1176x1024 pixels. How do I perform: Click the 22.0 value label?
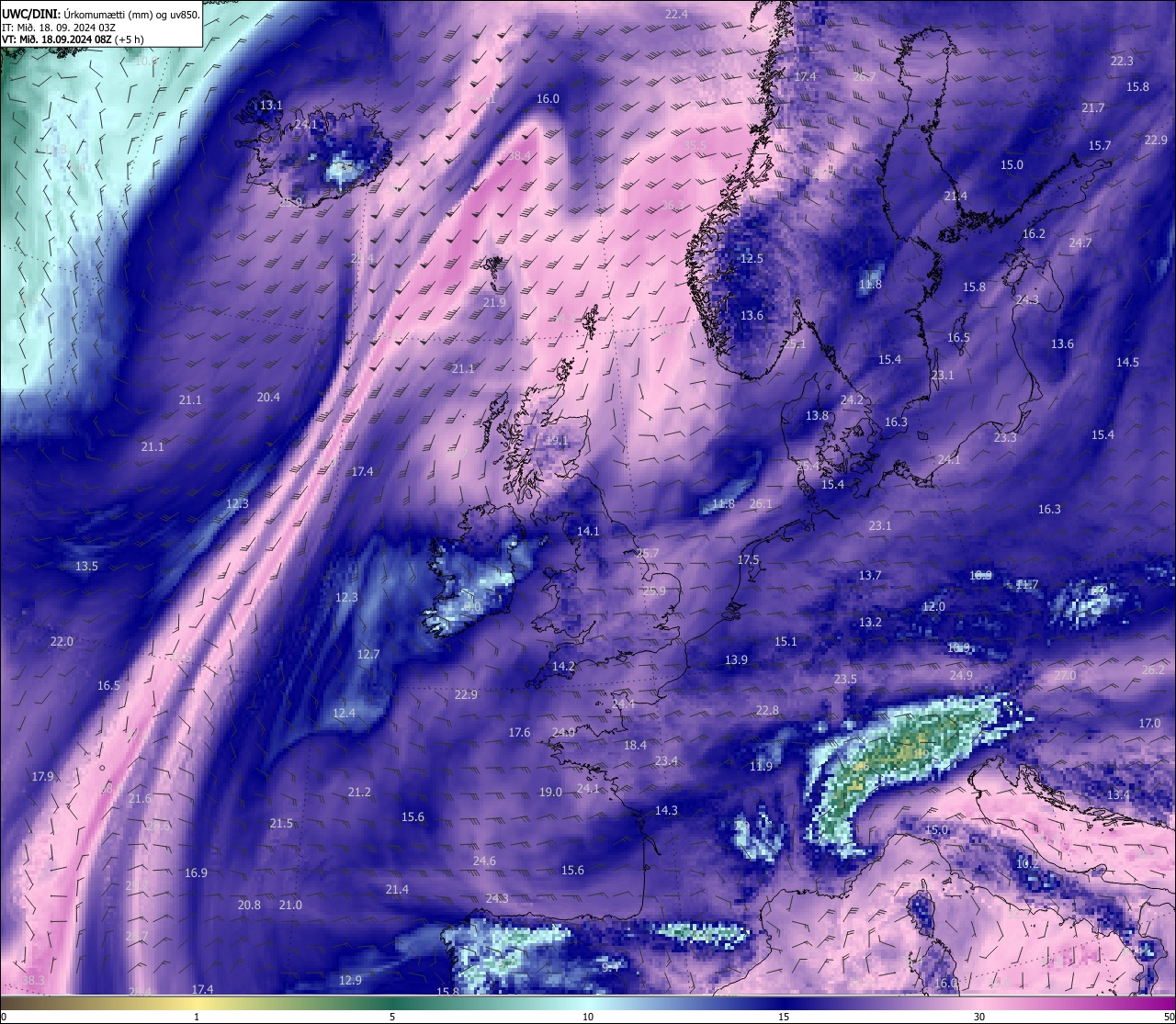point(62,642)
